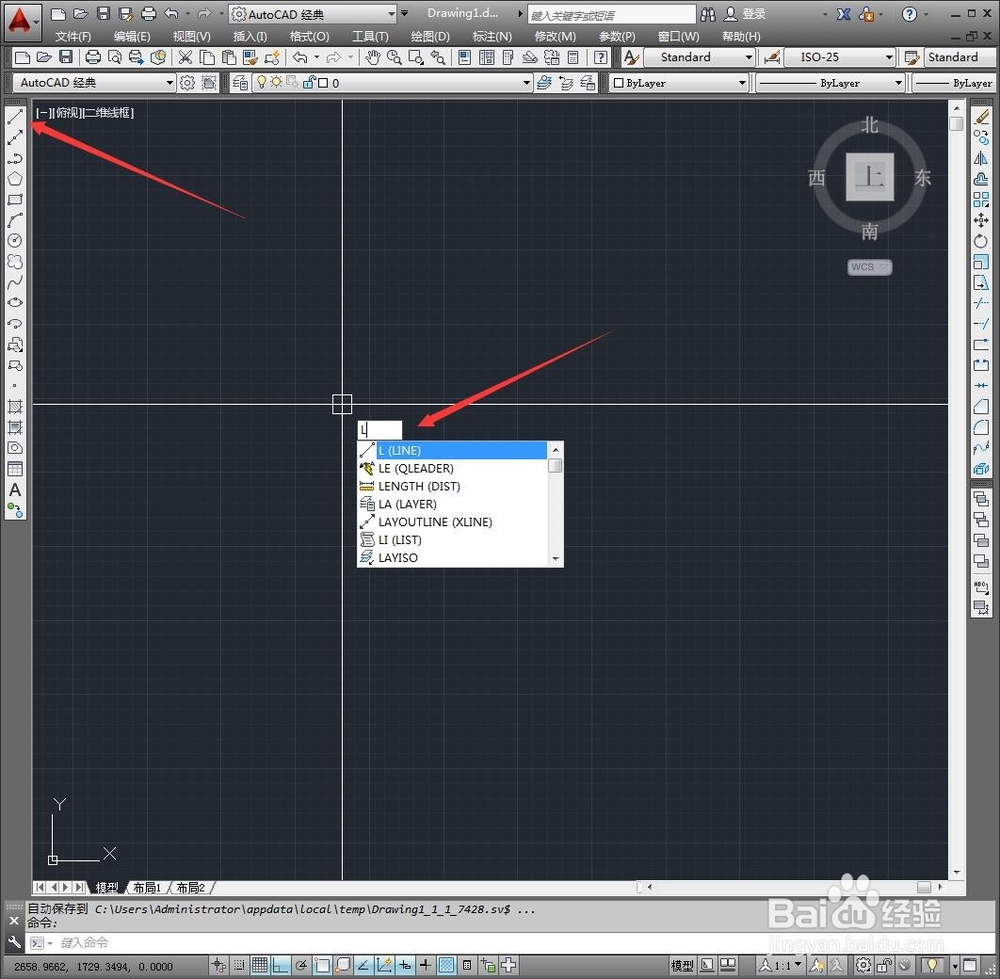Select the Move tool
Image resolution: width=1000 pixels, height=979 pixels.
[x=981, y=221]
